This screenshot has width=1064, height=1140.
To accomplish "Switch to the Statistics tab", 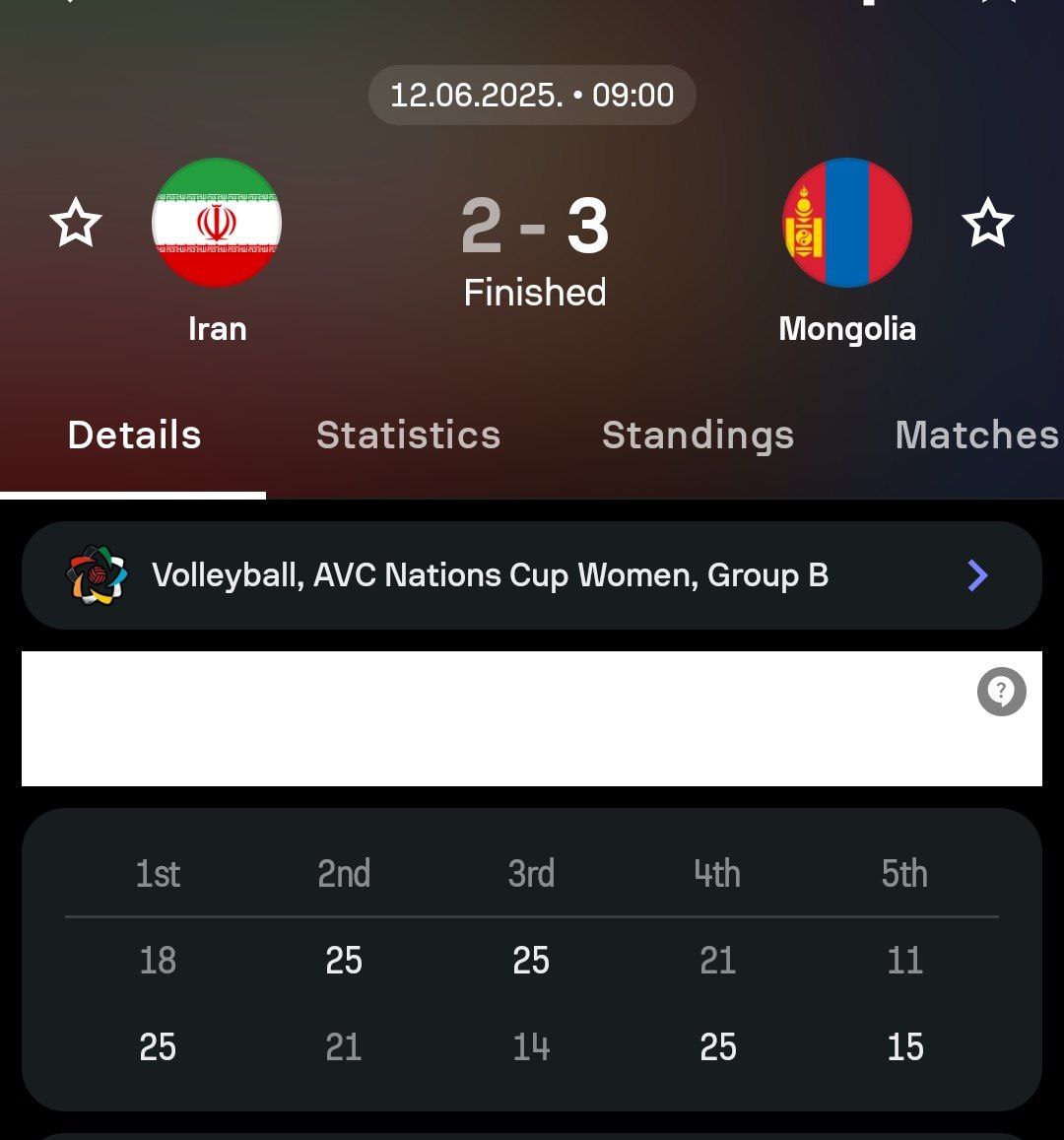I will coord(408,436).
